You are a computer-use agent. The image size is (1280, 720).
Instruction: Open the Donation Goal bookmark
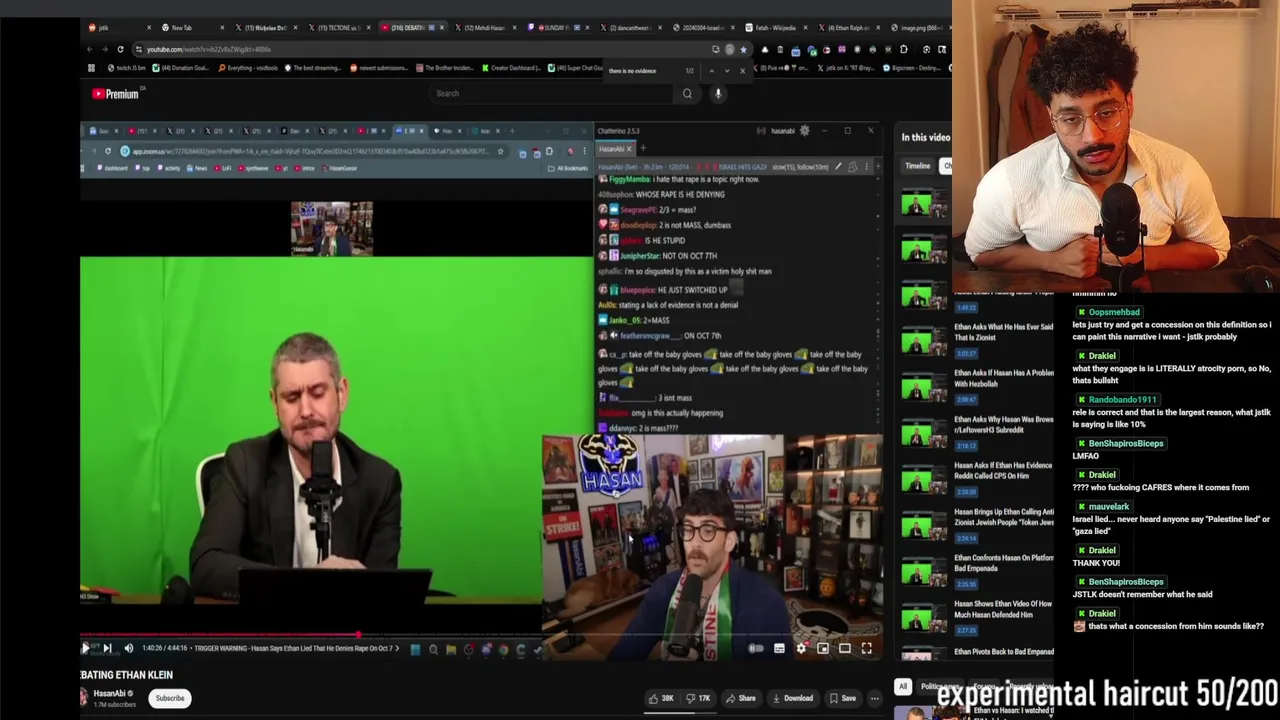tap(180, 68)
